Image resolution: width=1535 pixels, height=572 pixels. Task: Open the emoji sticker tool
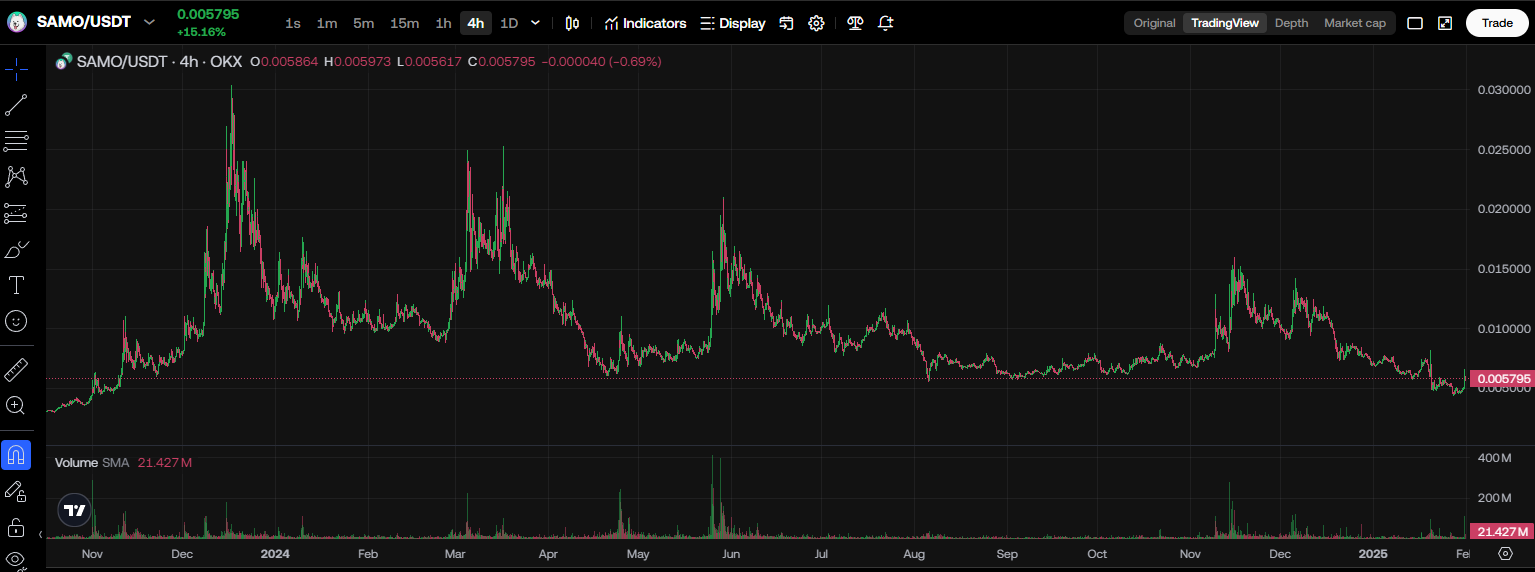click(x=16, y=321)
